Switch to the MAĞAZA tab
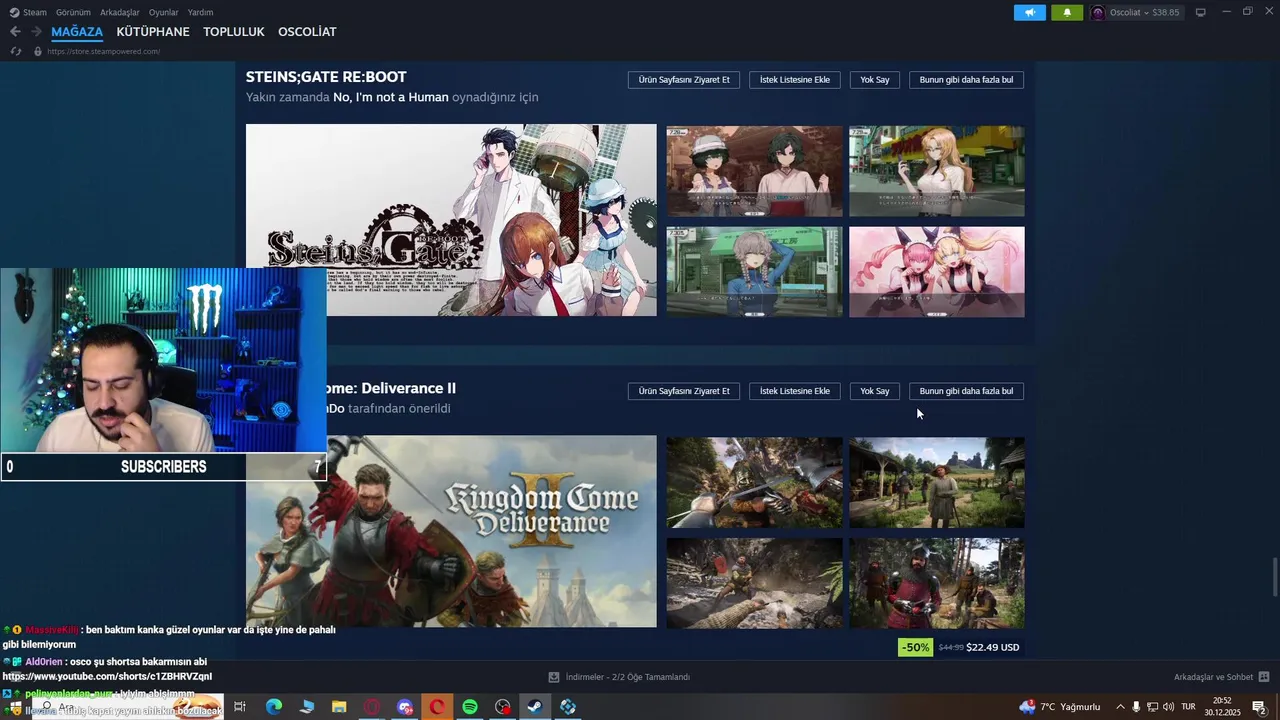The width and height of the screenshot is (1280, 720). 77,32
